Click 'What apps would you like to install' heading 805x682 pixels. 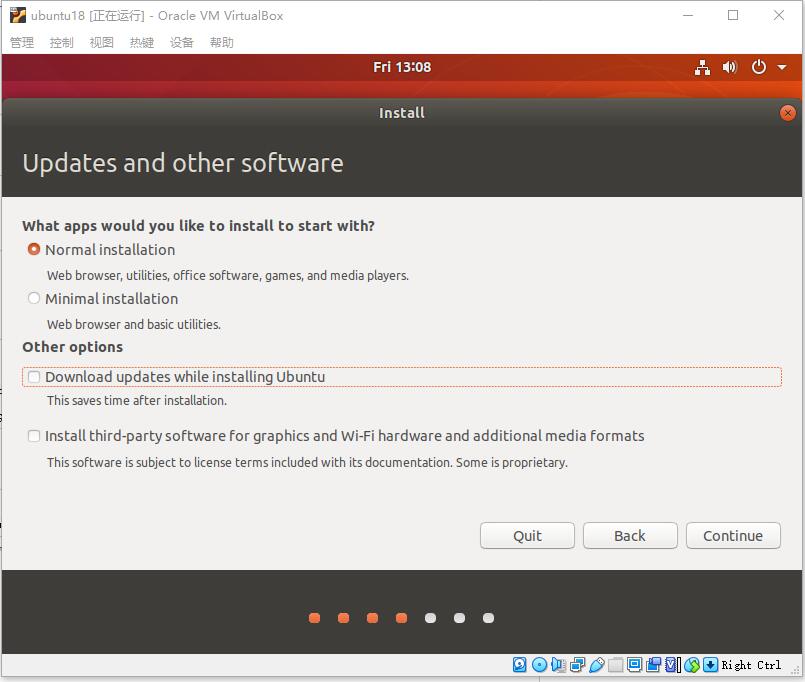[x=198, y=226]
